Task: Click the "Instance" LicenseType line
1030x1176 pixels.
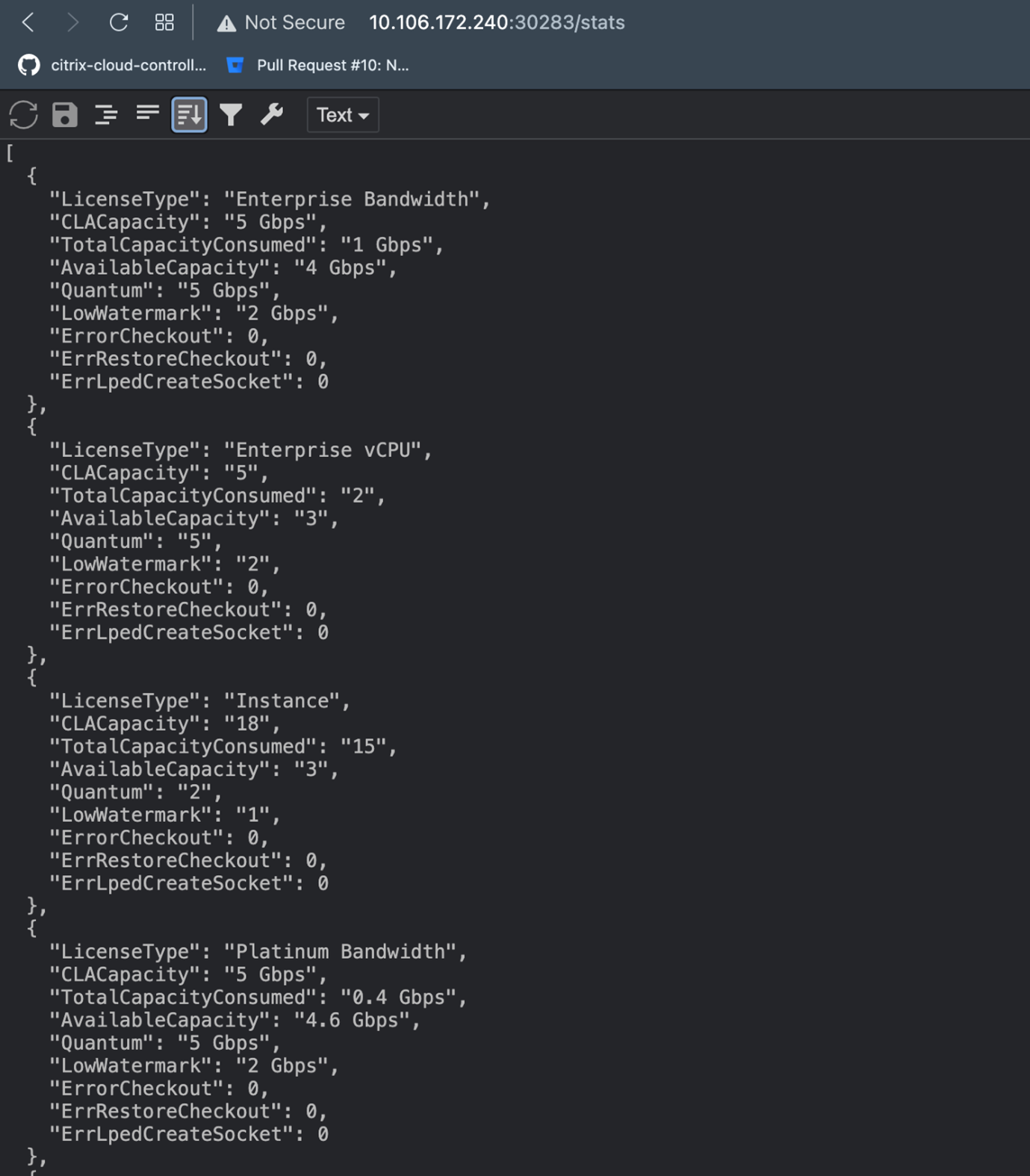Action: click(x=199, y=701)
